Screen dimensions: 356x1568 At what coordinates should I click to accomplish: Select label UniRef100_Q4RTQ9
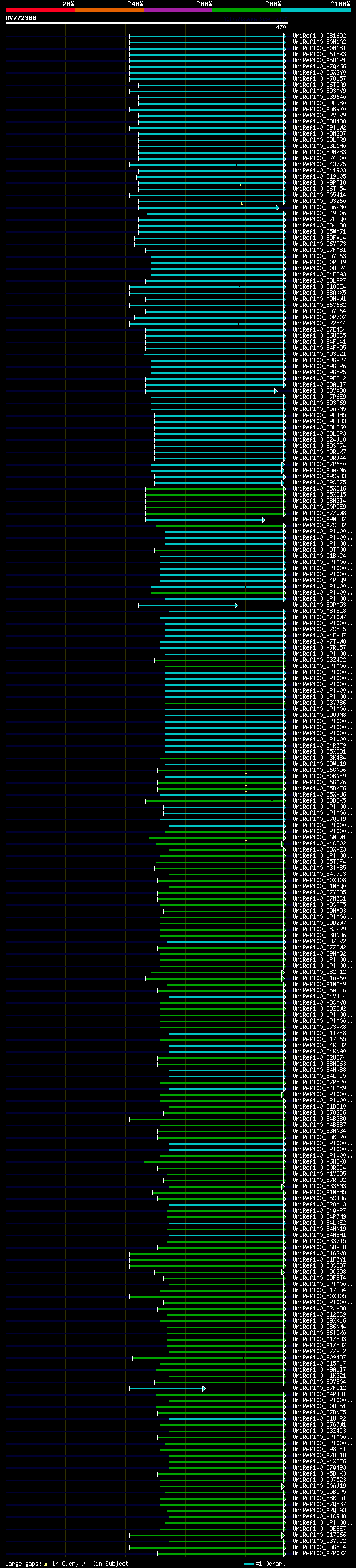319,580
